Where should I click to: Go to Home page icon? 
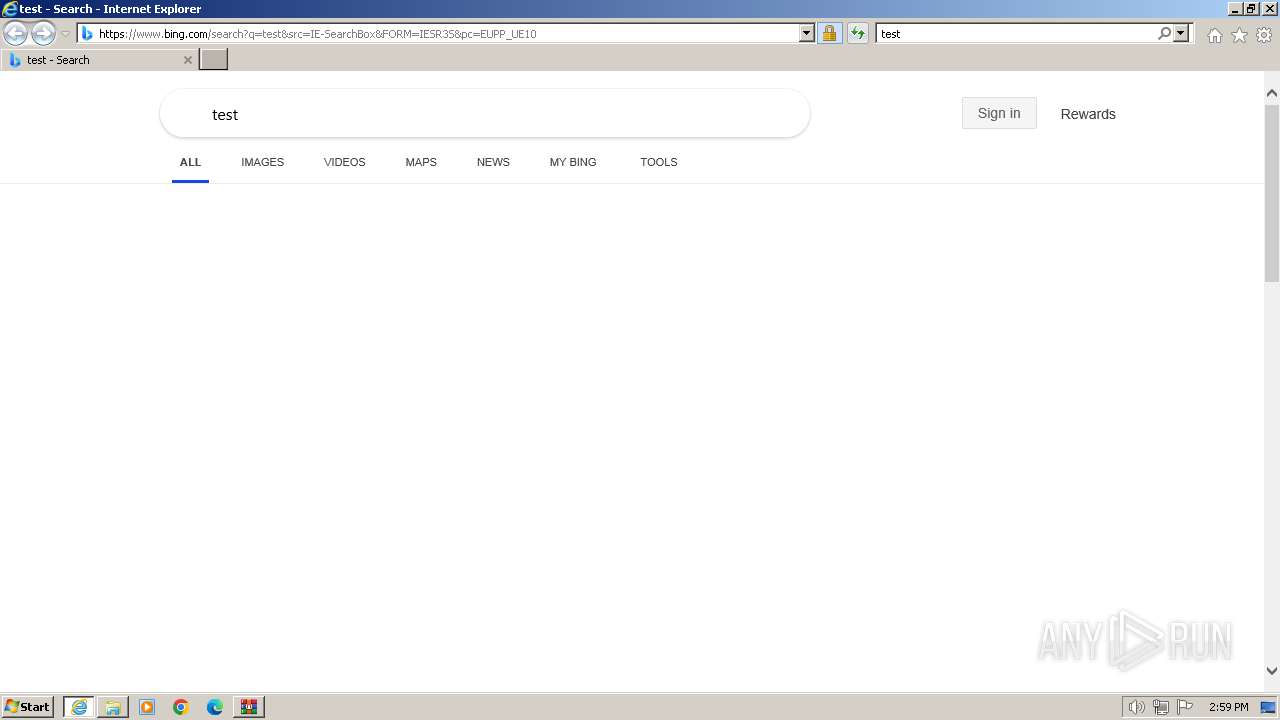(x=1214, y=35)
